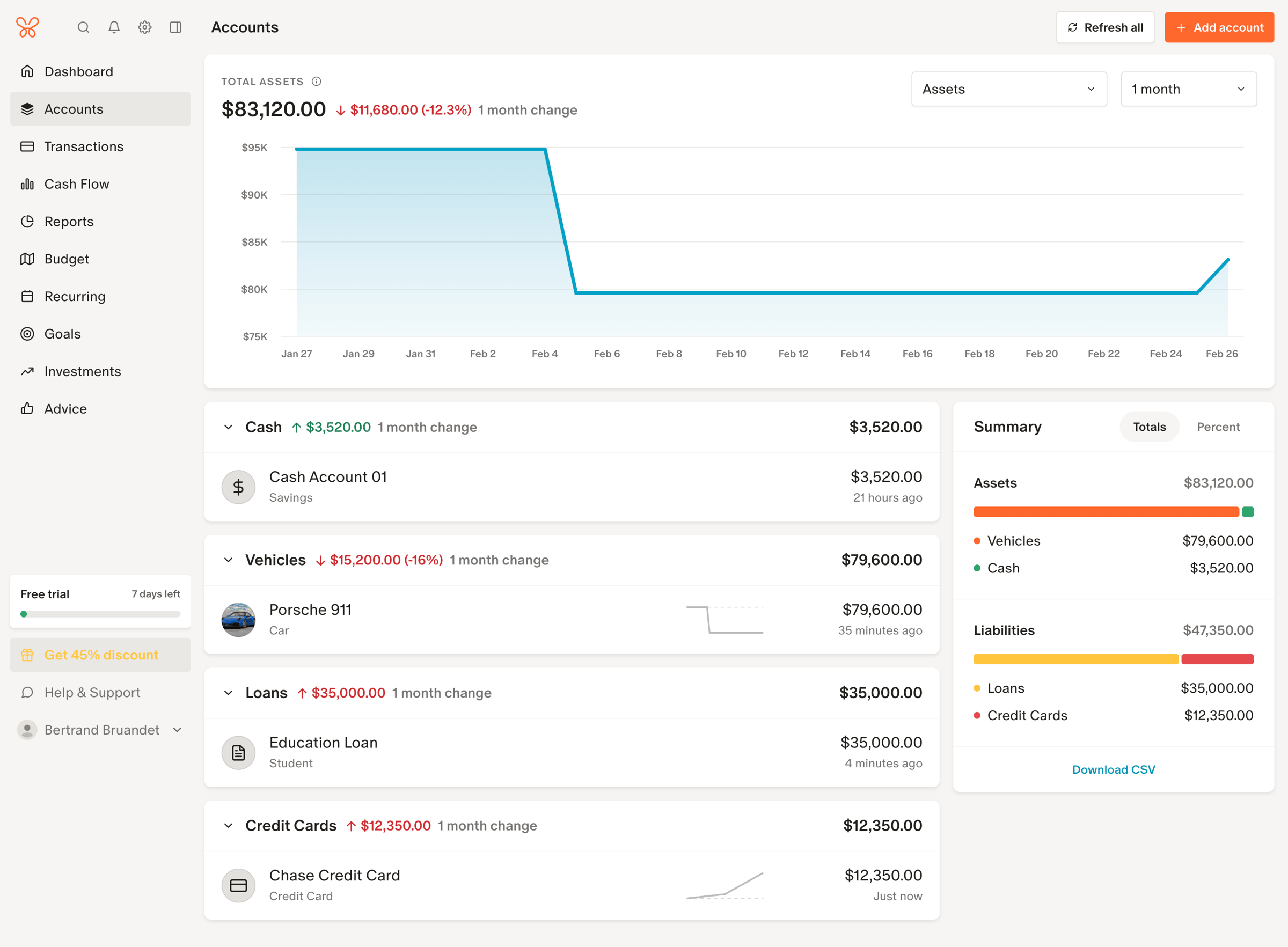This screenshot has width=1288, height=947.
Task: Select Totals in Summary panel
Action: 1150,427
